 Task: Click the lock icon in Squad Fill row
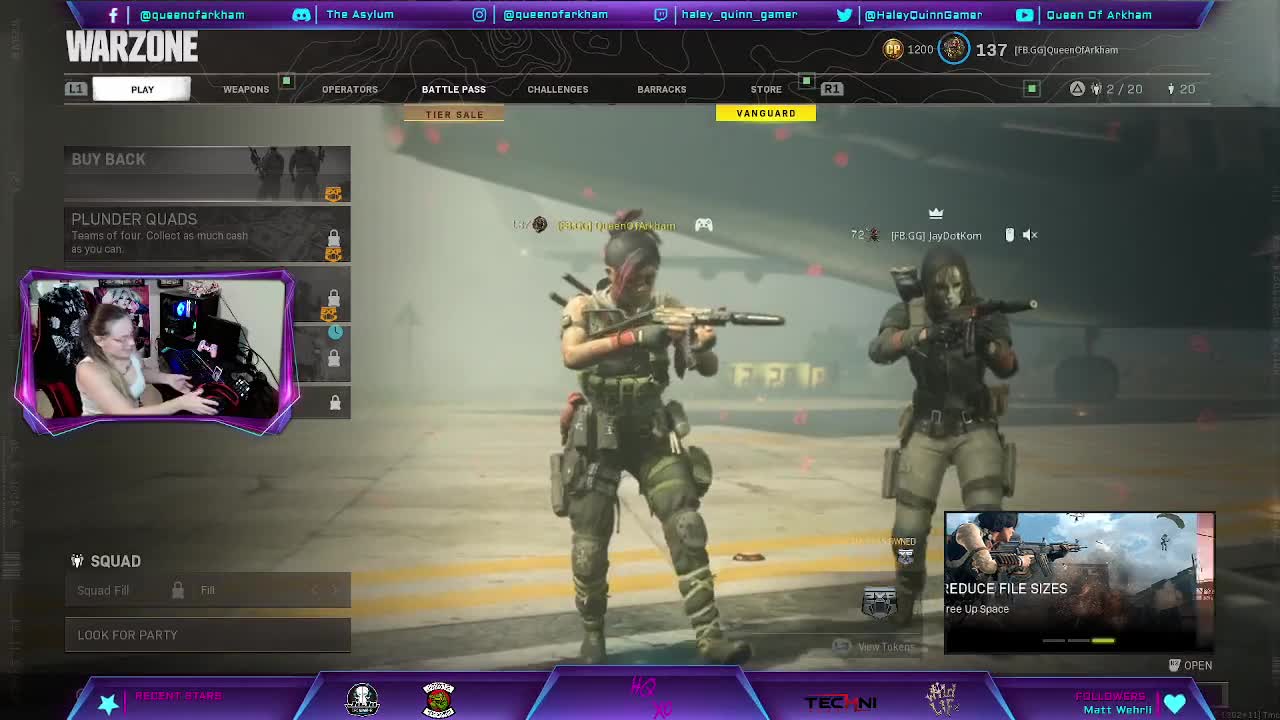point(177,590)
